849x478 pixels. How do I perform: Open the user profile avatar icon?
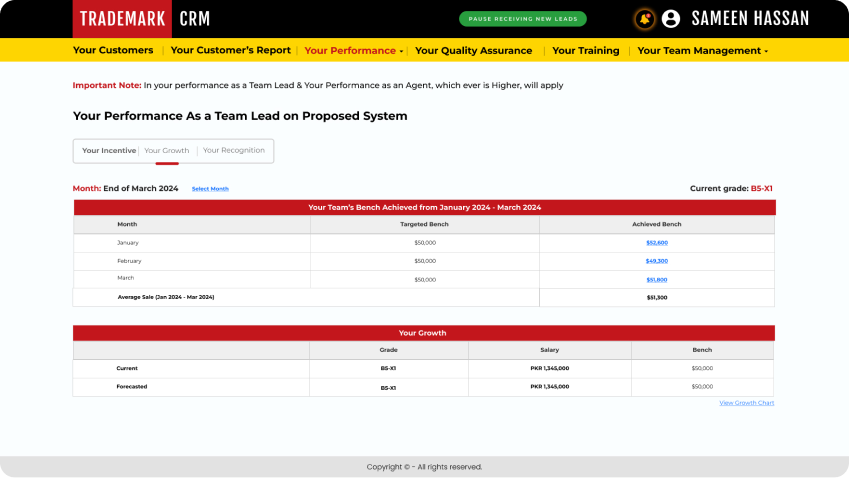click(671, 19)
